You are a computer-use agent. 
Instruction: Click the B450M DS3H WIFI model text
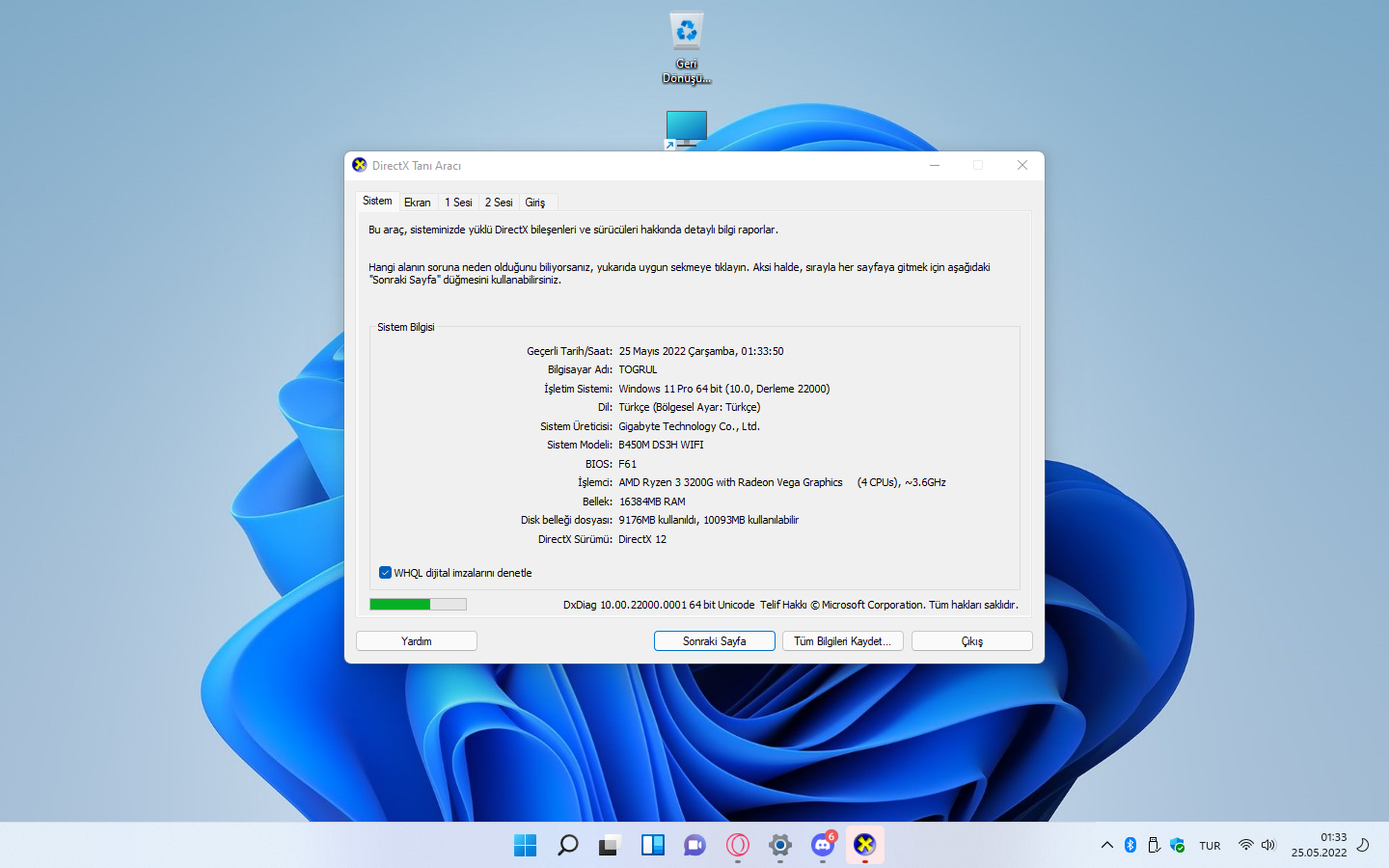[x=661, y=445]
